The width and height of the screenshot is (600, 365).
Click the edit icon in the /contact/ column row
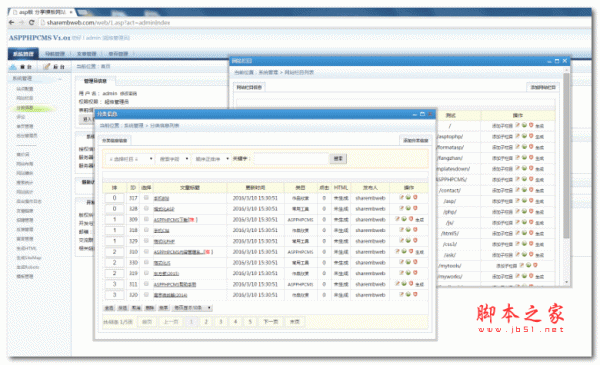click(518, 189)
